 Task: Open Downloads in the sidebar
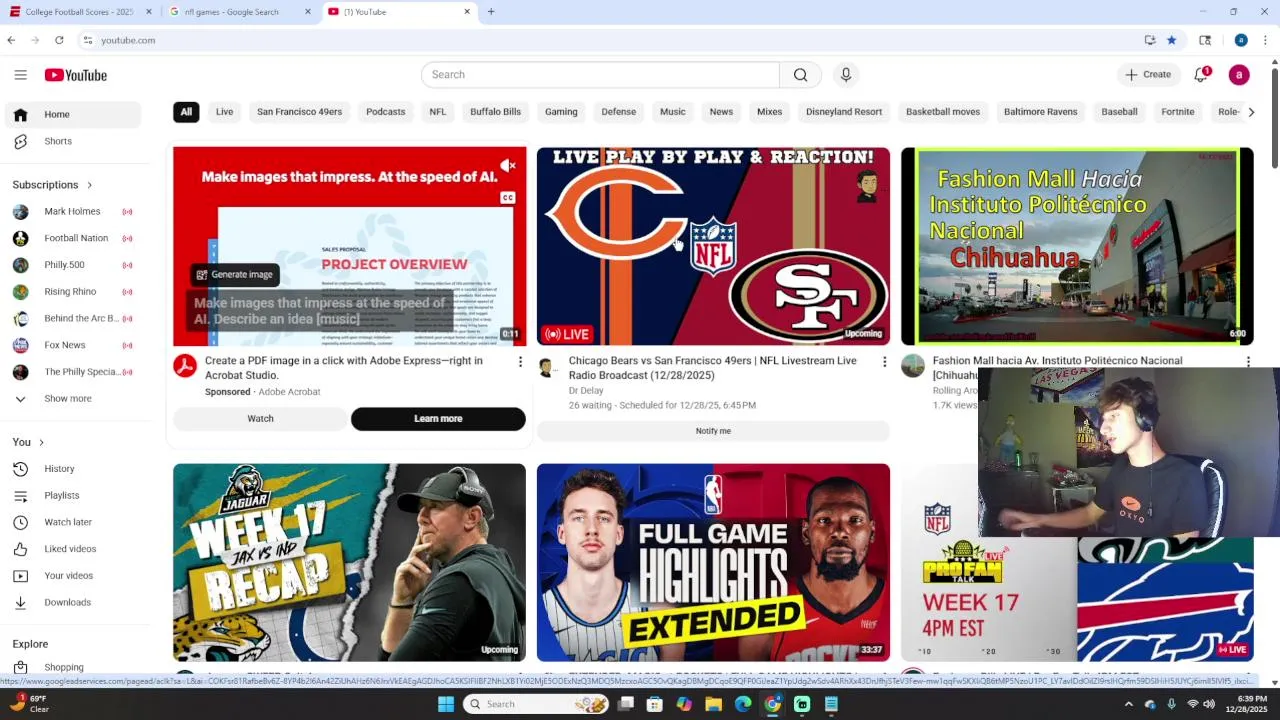point(67,602)
